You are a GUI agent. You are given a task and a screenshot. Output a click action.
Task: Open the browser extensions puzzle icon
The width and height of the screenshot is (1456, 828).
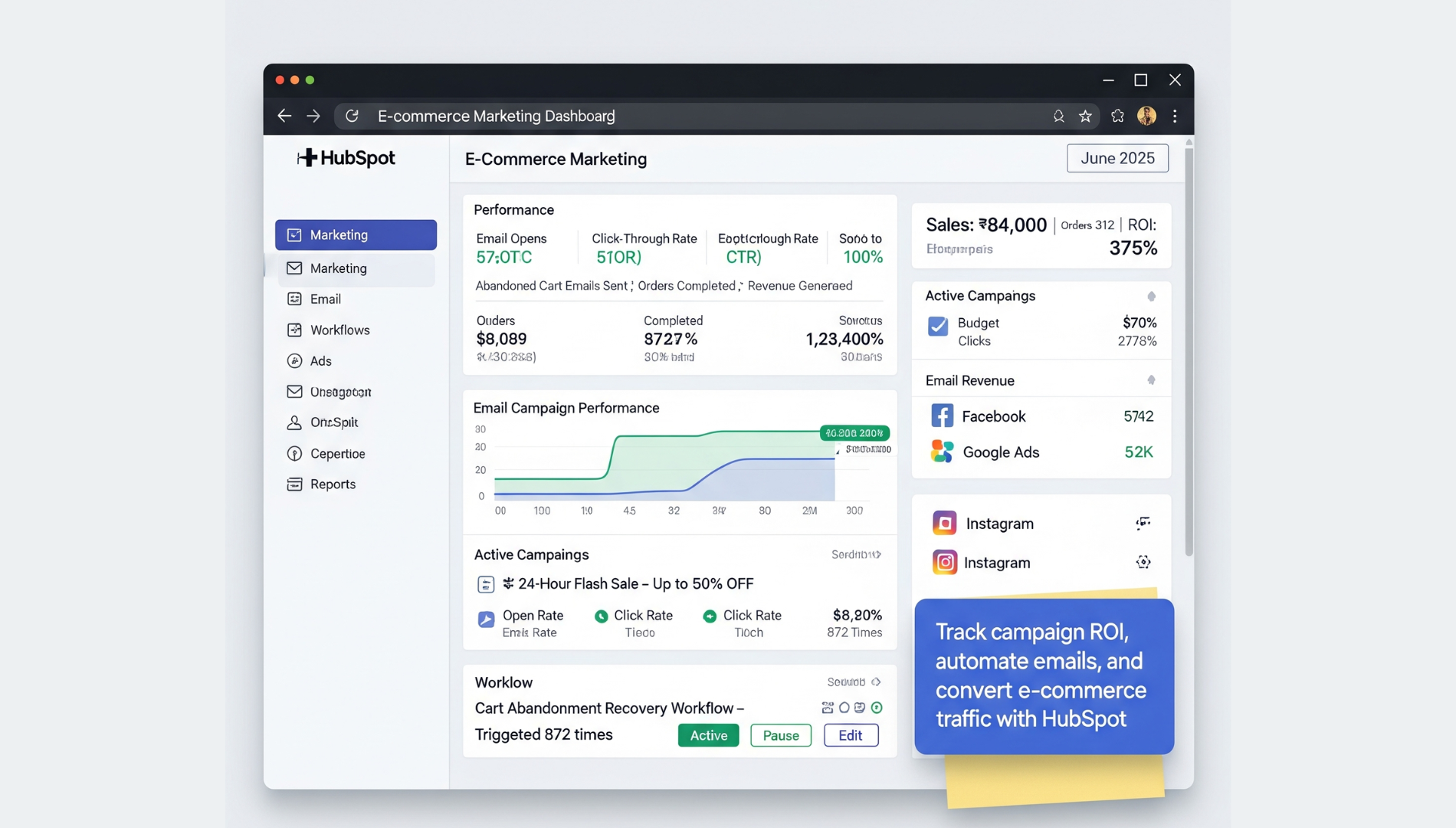click(1117, 116)
